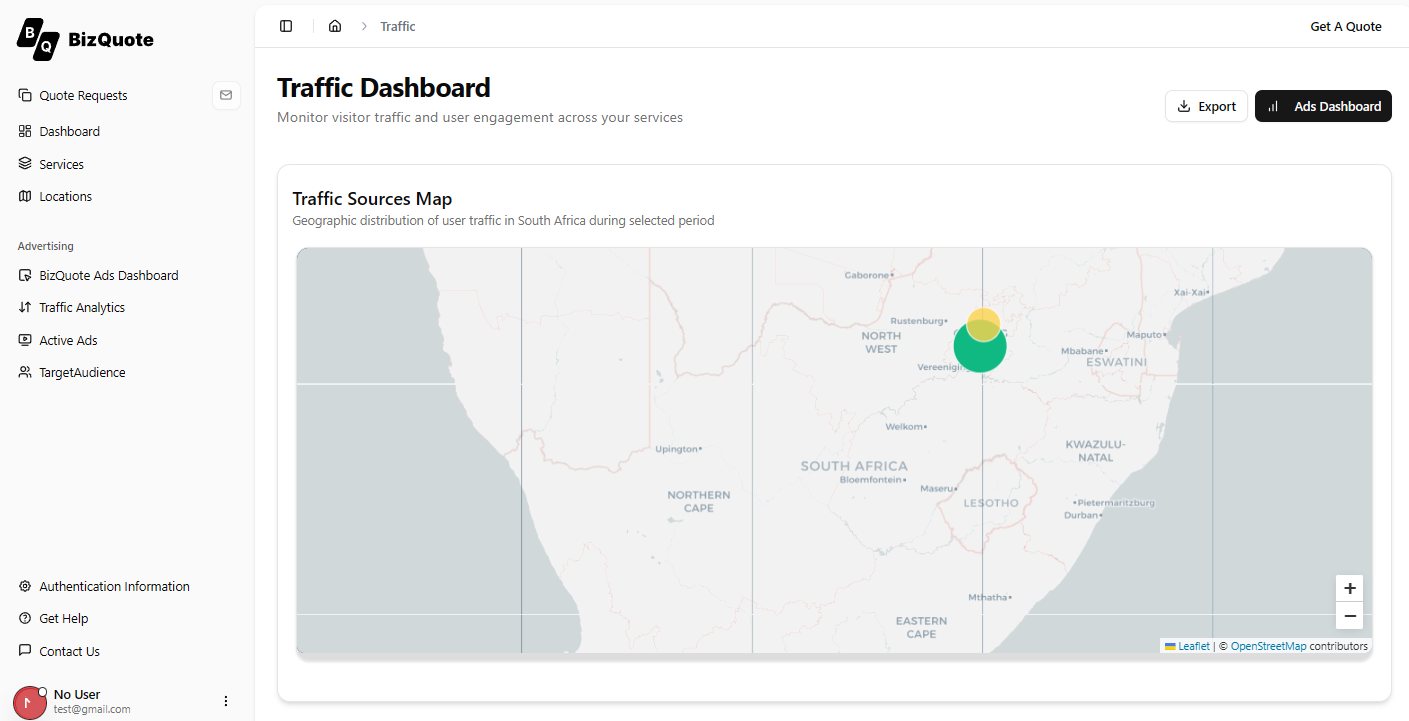
Task: Click the home breadcrumb icon
Action: [335, 26]
